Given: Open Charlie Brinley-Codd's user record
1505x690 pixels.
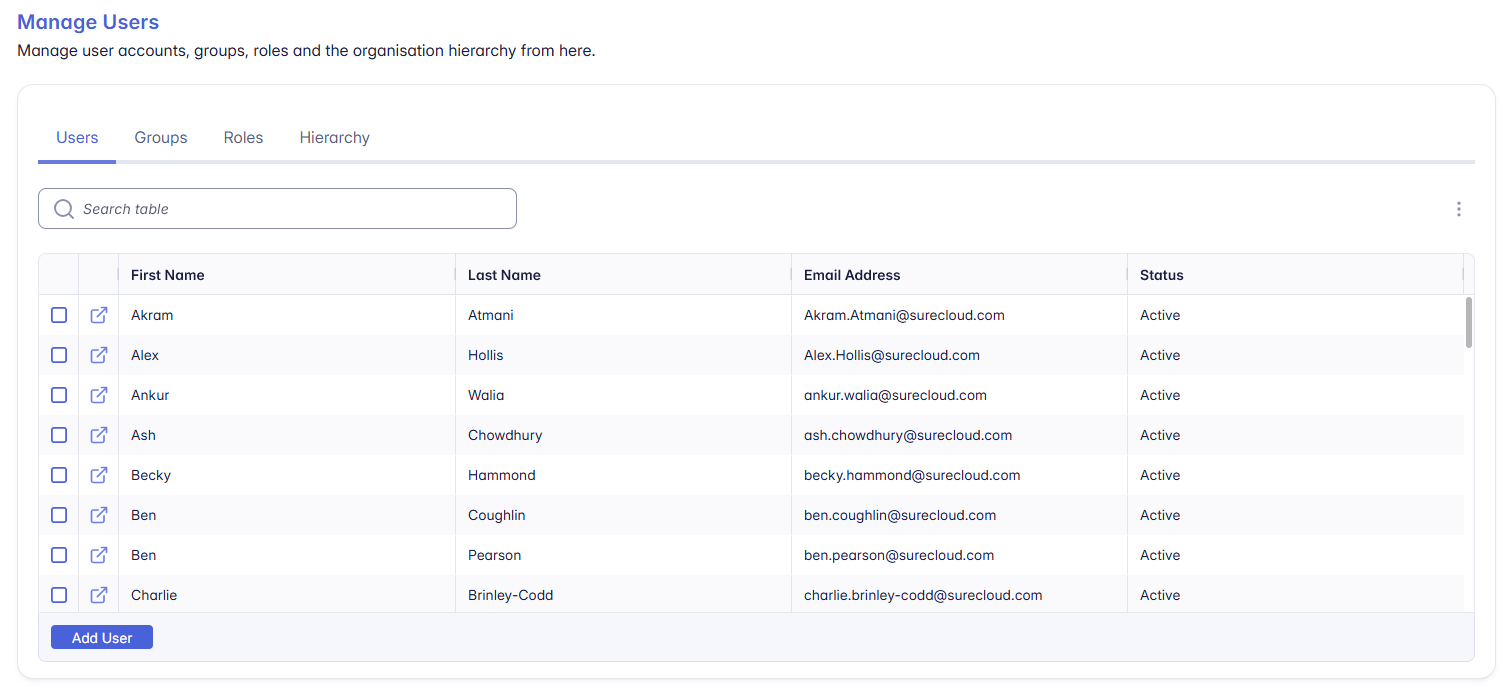Looking at the screenshot, I should (98, 594).
